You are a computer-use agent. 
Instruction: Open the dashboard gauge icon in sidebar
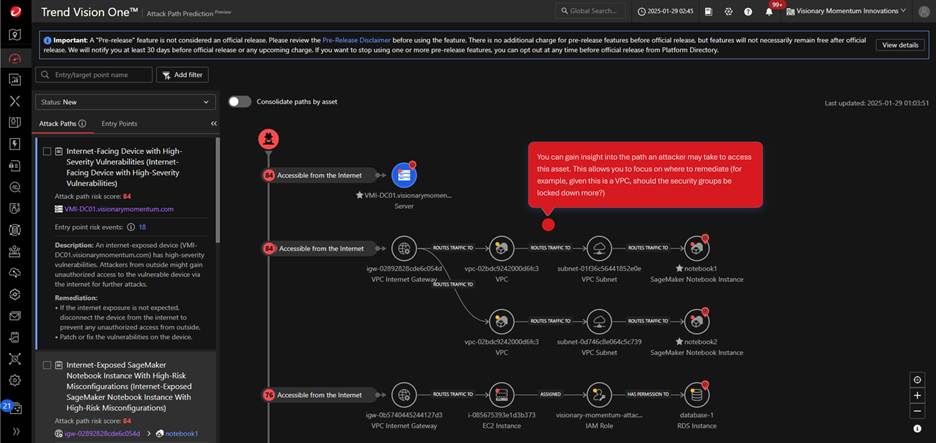(16, 58)
